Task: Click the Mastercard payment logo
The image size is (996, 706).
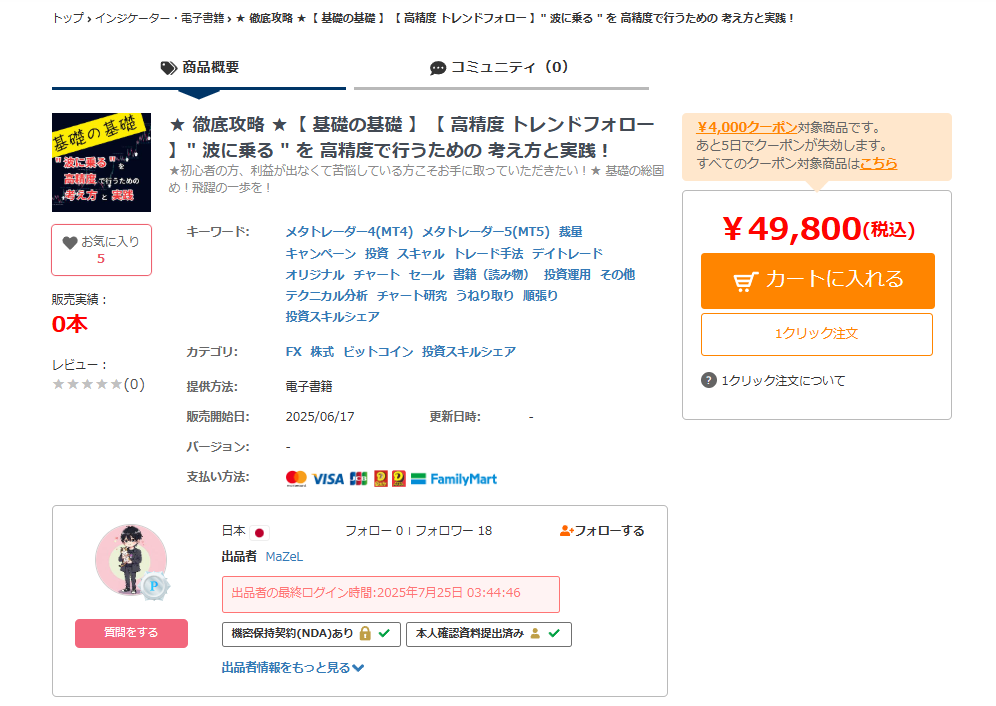Action: (x=296, y=479)
